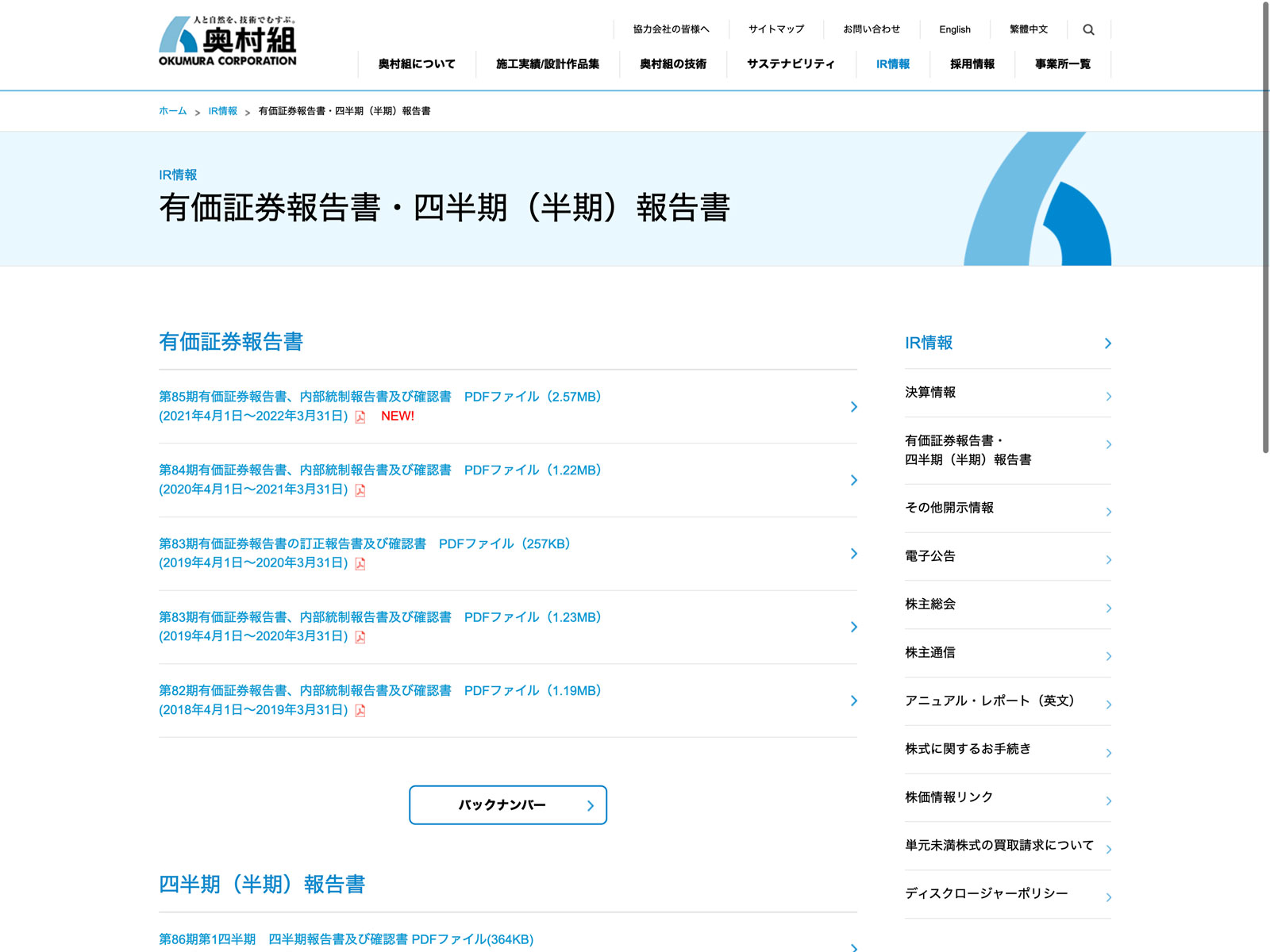
Task: Go to ホーム via breadcrumb
Action: [172, 111]
